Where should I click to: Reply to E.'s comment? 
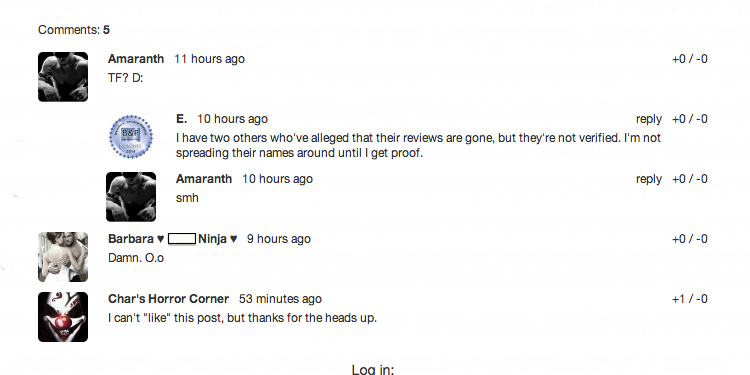click(649, 119)
